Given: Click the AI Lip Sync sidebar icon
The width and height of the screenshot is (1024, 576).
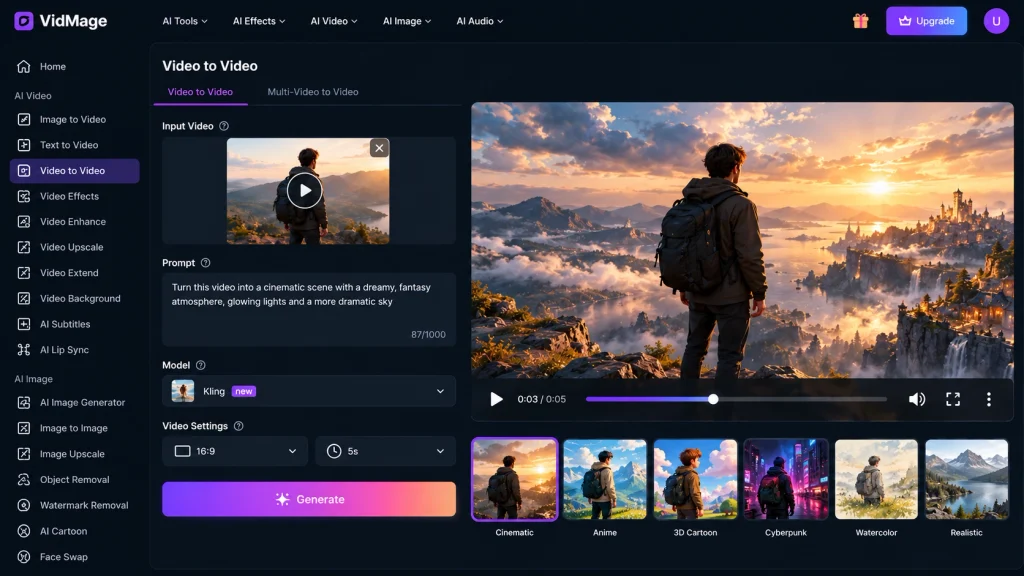Looking at the screenshot, I should pos(24,349).
